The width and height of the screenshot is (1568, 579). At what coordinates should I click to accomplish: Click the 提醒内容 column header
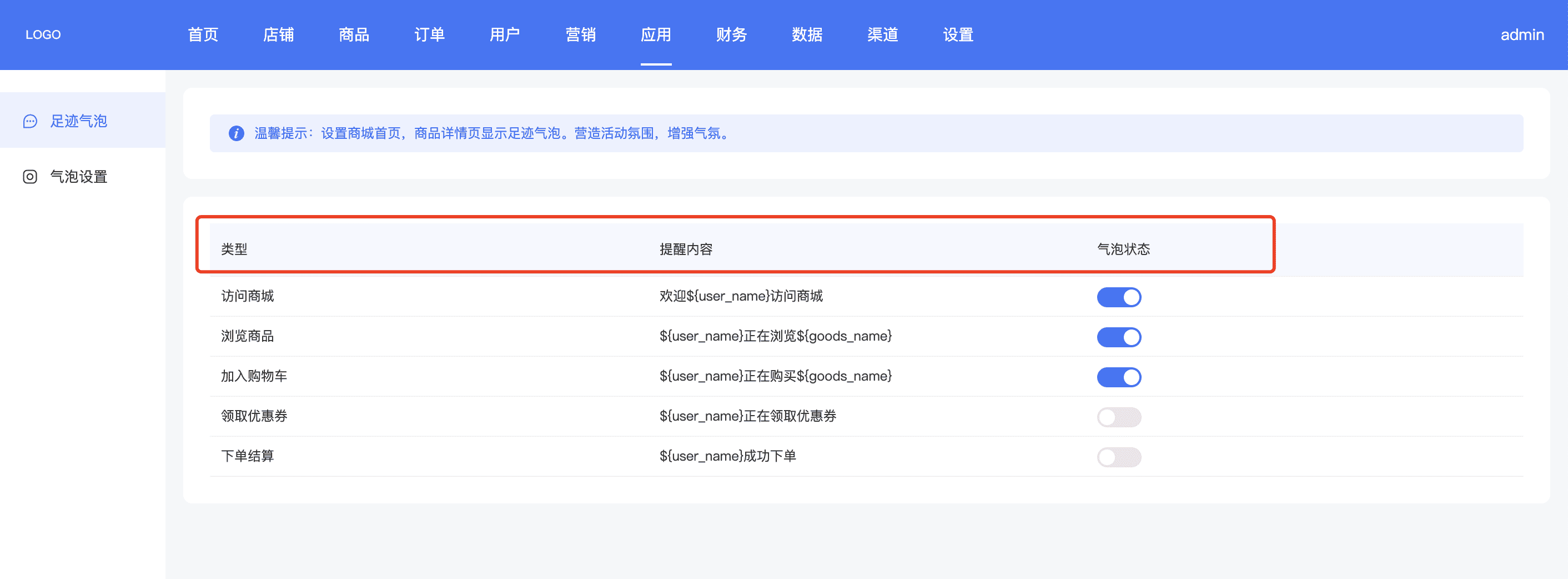click(686, 249)
